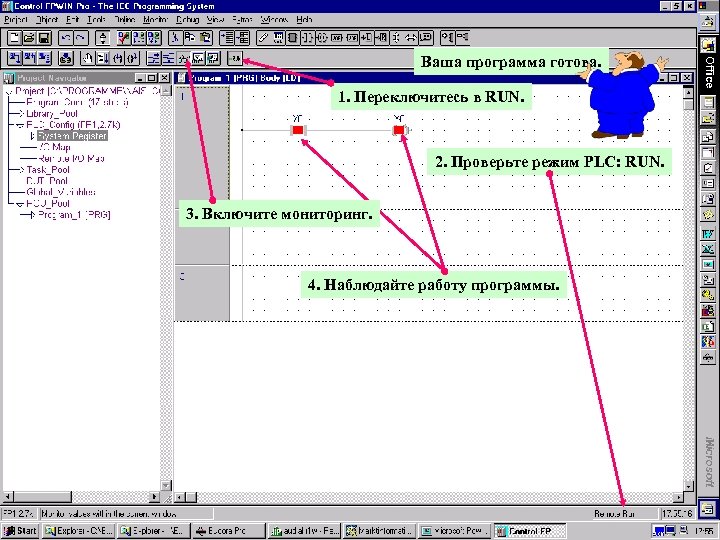This screenshot has height=540, width=720.
Task: Click the navigator horizontal scrollbar left arrow
Action: pos(7,497)
